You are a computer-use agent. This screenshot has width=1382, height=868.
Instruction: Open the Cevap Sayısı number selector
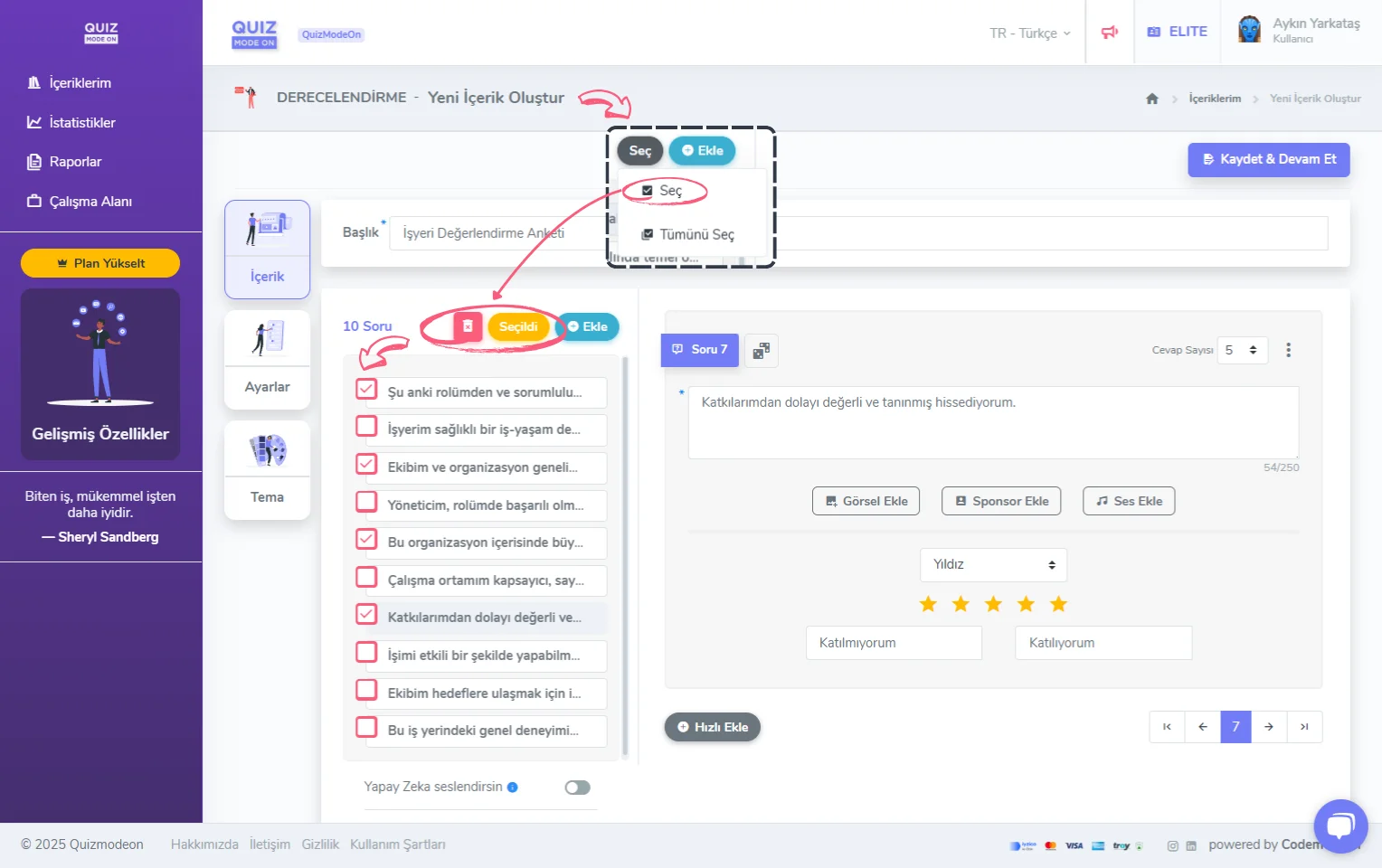[1242, 350]
